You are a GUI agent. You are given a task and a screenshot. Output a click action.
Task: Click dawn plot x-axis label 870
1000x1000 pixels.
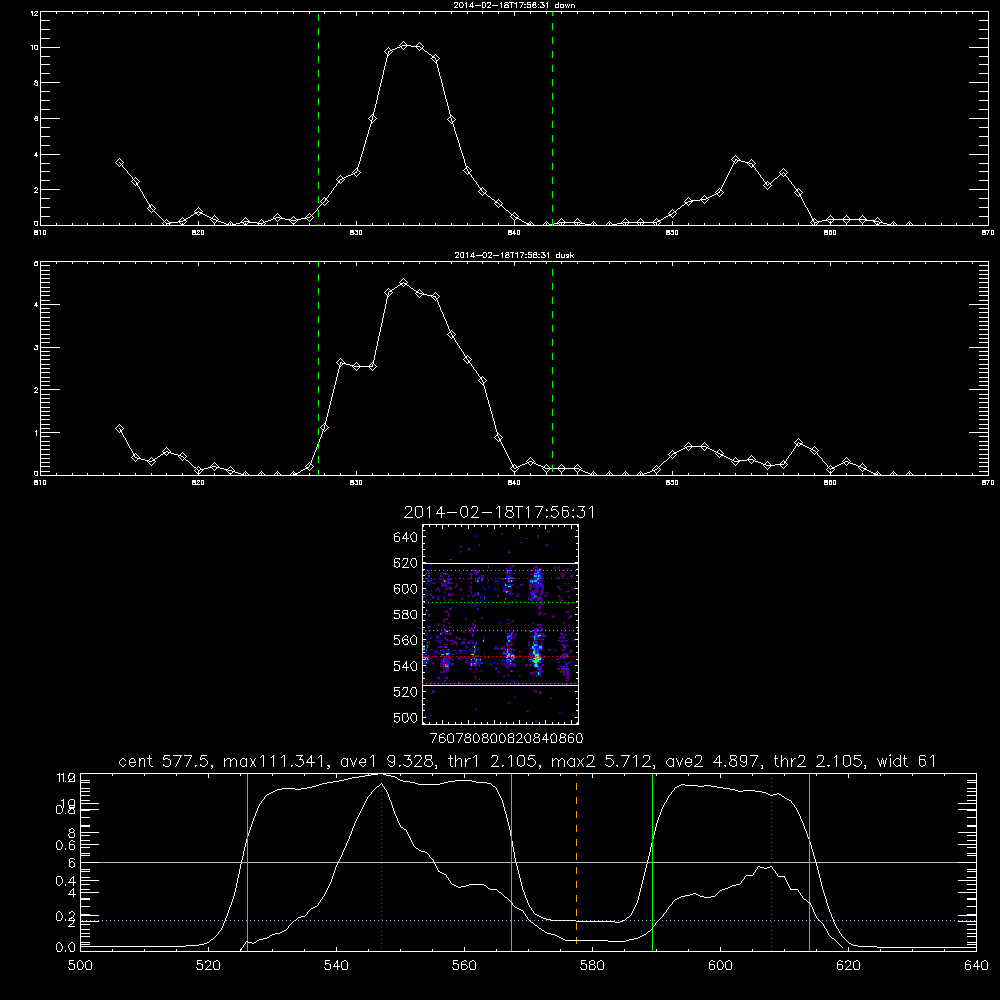988,233
